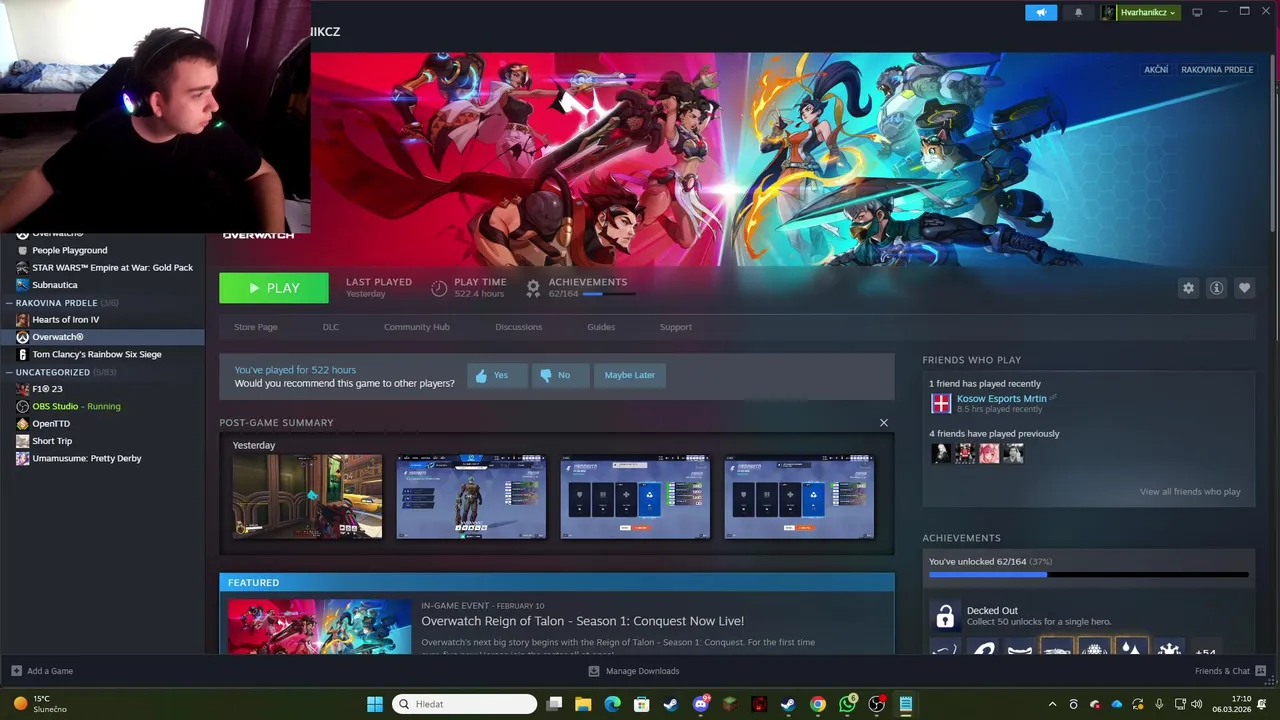Launch Overwatch with the Play button

[274, 288]
